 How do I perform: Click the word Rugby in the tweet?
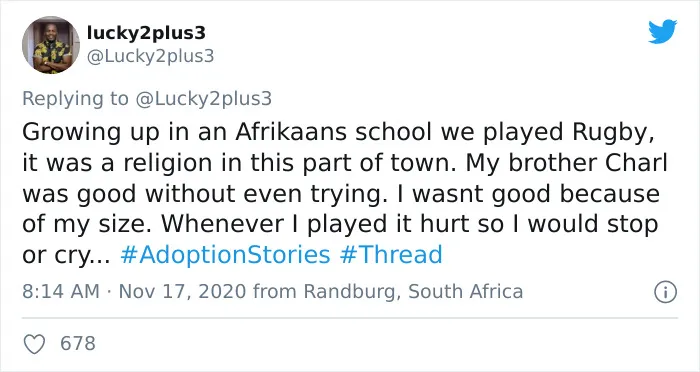(613, 133)
